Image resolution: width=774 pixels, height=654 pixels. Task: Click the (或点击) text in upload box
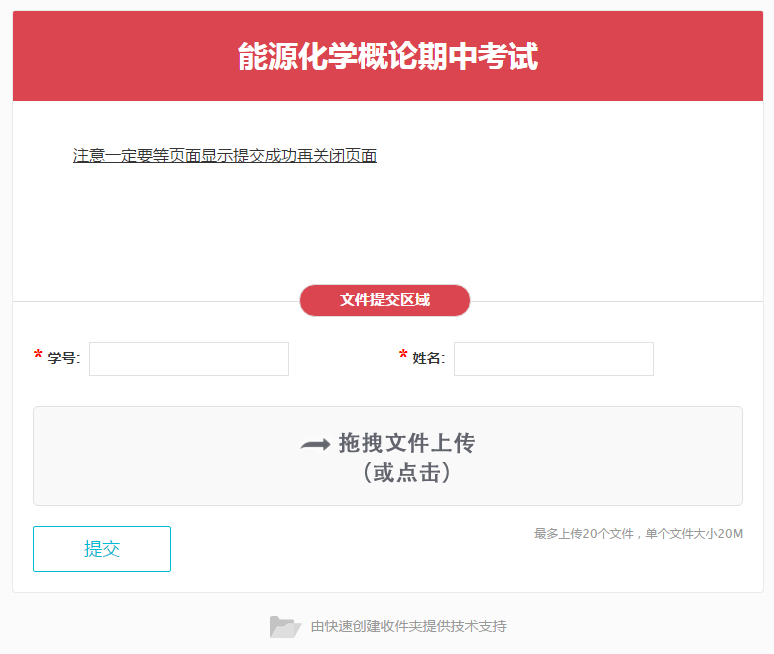(406, 473)
